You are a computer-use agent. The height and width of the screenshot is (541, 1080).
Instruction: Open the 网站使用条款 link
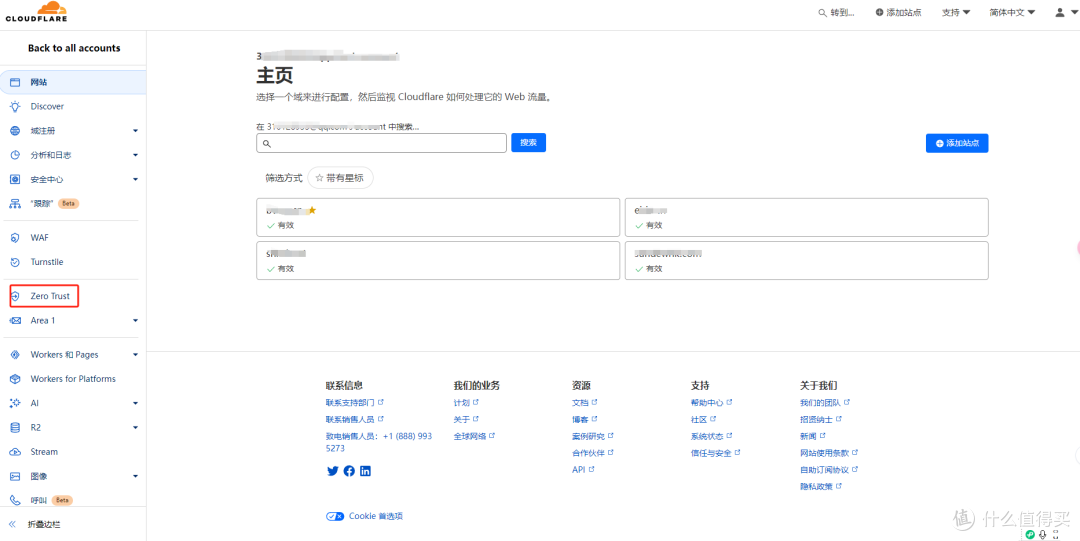pos(829,453)
